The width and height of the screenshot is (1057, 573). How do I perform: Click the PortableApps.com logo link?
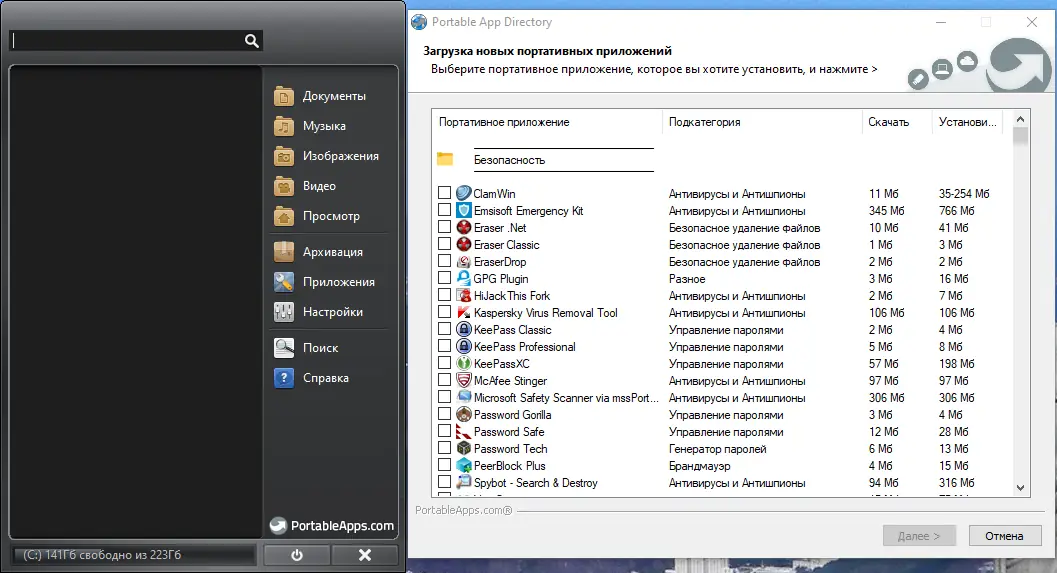point(332,526)
